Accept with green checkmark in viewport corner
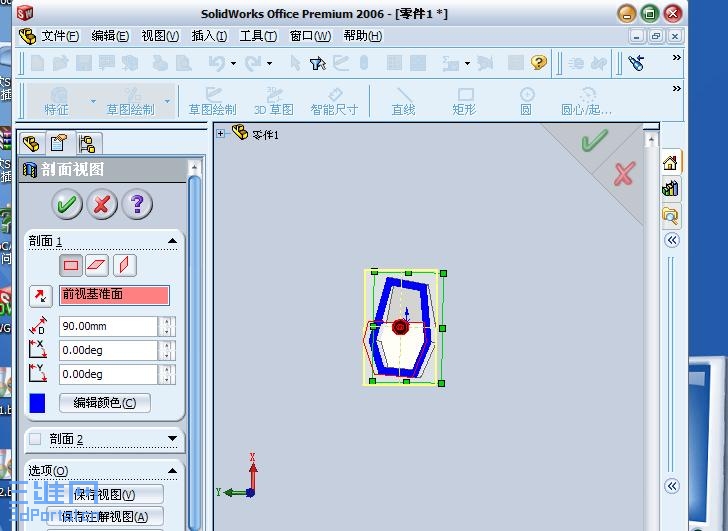The width and height of the screenshot is (728, 531). (x=594, y=141)
